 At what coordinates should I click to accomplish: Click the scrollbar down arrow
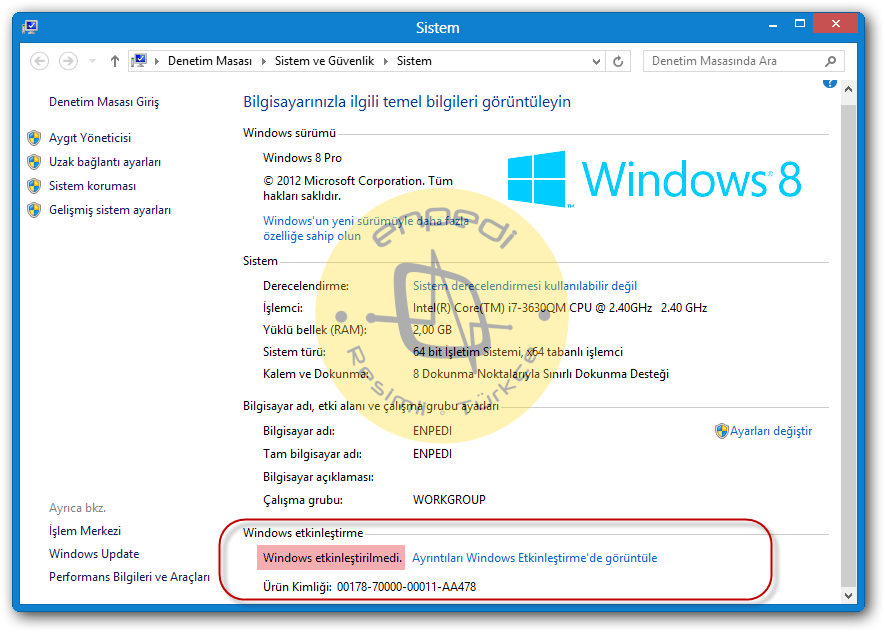point(848,595)
